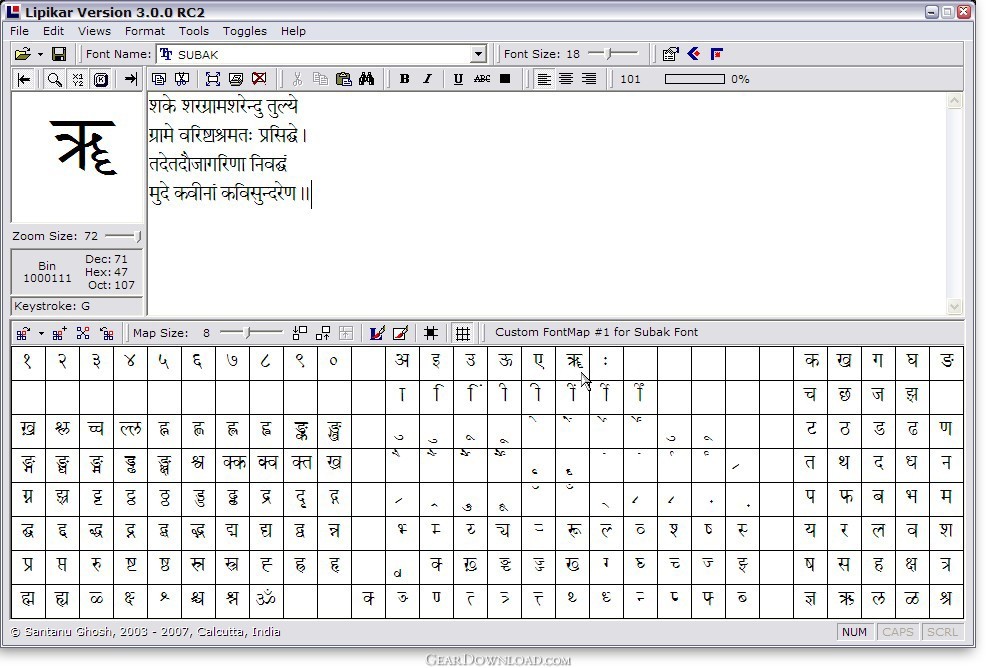Click the load font map grid icon

pos(23,333)
